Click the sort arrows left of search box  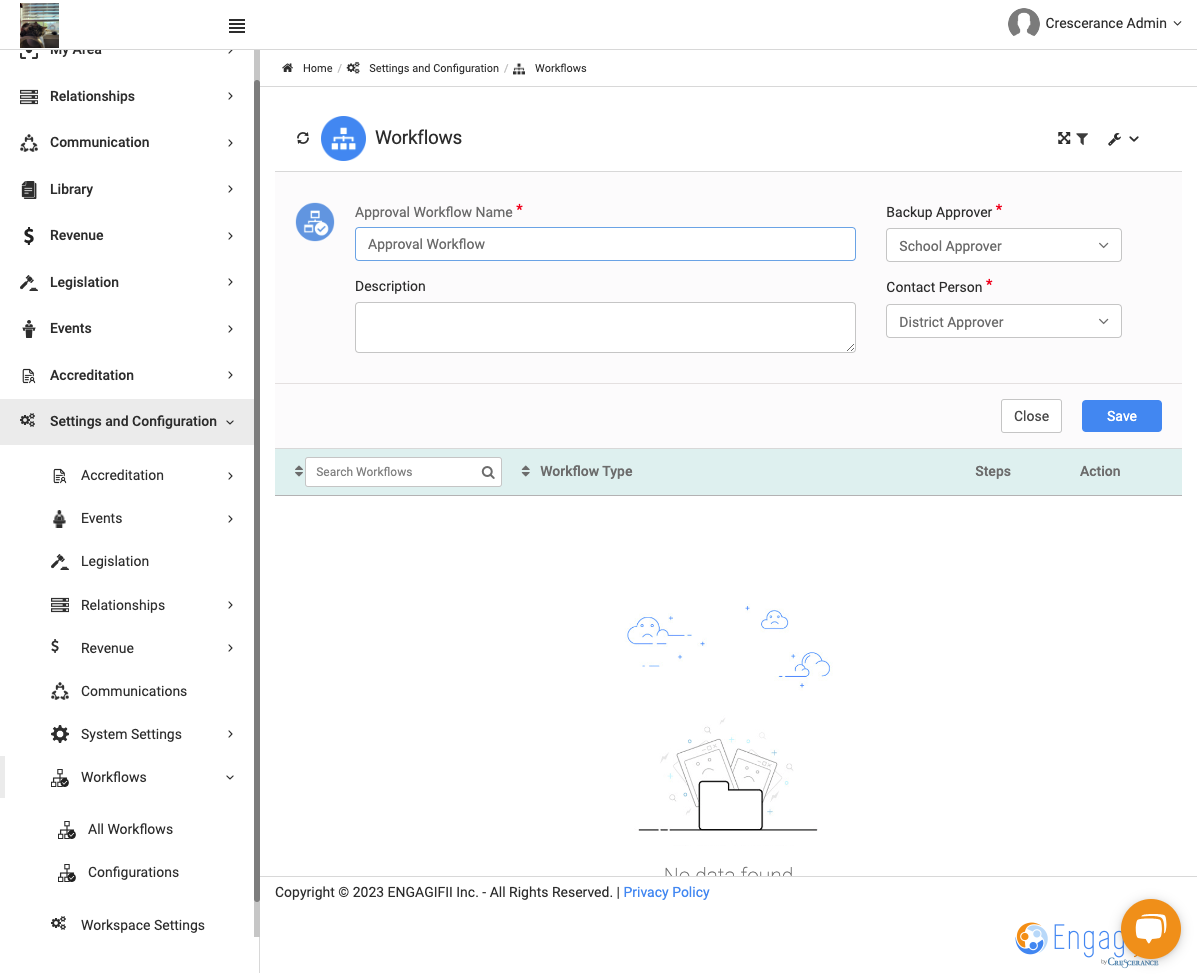(x=298, y=472)
